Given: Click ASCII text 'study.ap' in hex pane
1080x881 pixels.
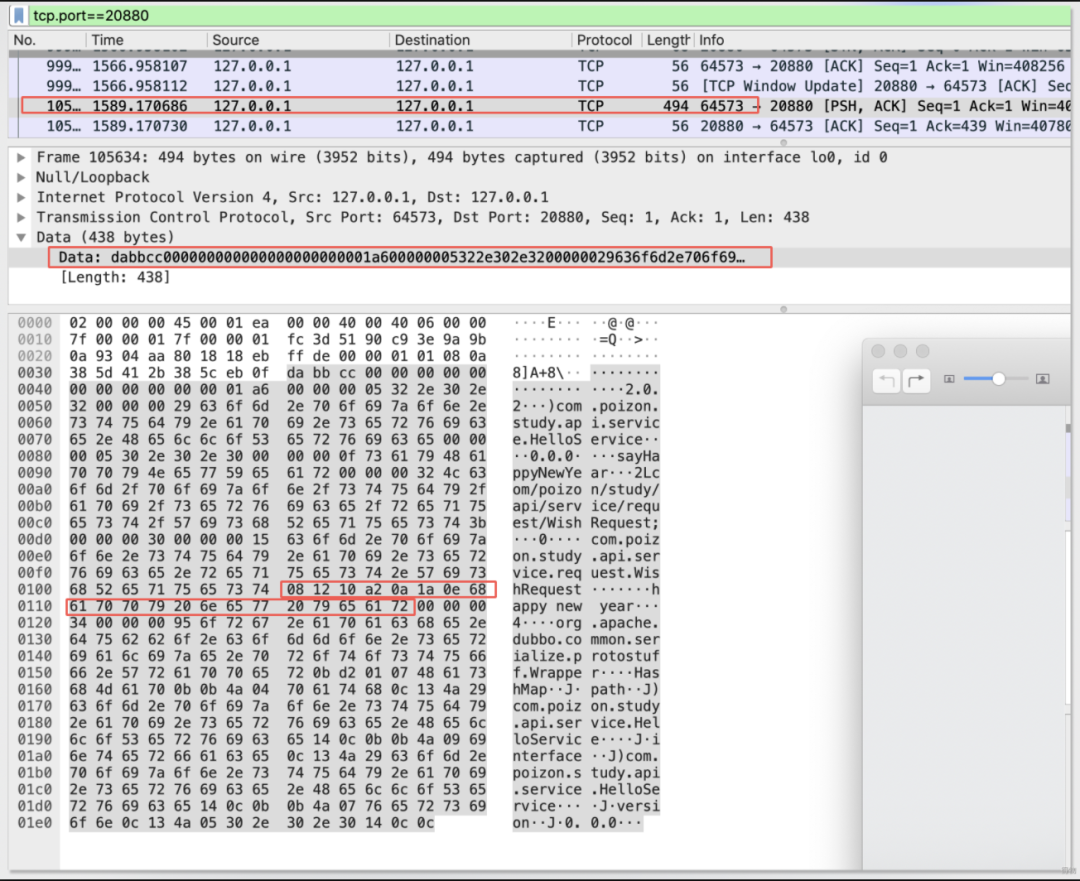Looking at the screenshot, I should (x=547, y=423).
